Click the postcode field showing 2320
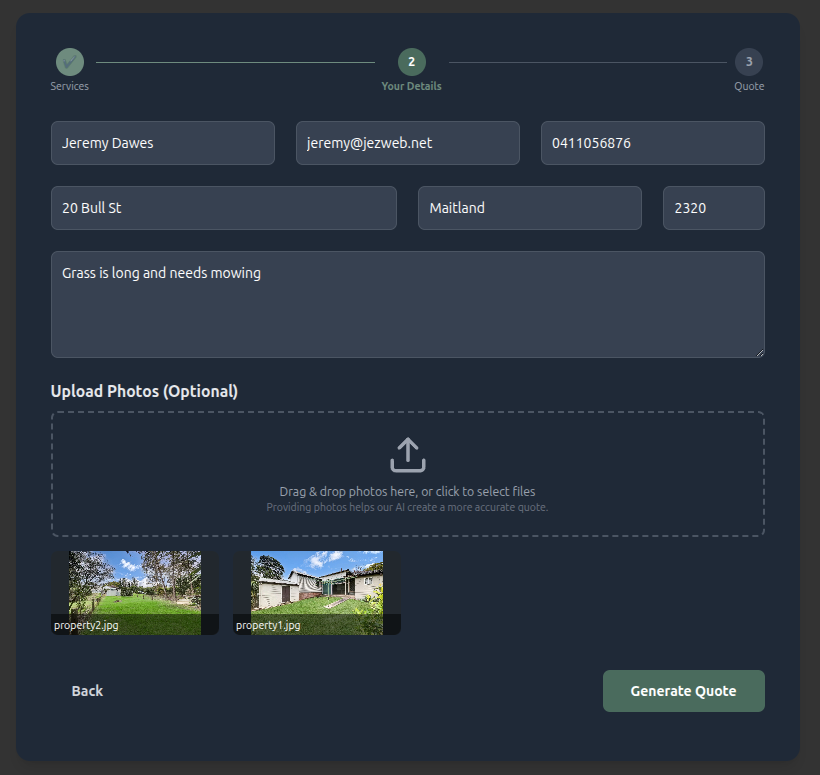The width and height of the screenshot is (820, 775). click(713, 208)
